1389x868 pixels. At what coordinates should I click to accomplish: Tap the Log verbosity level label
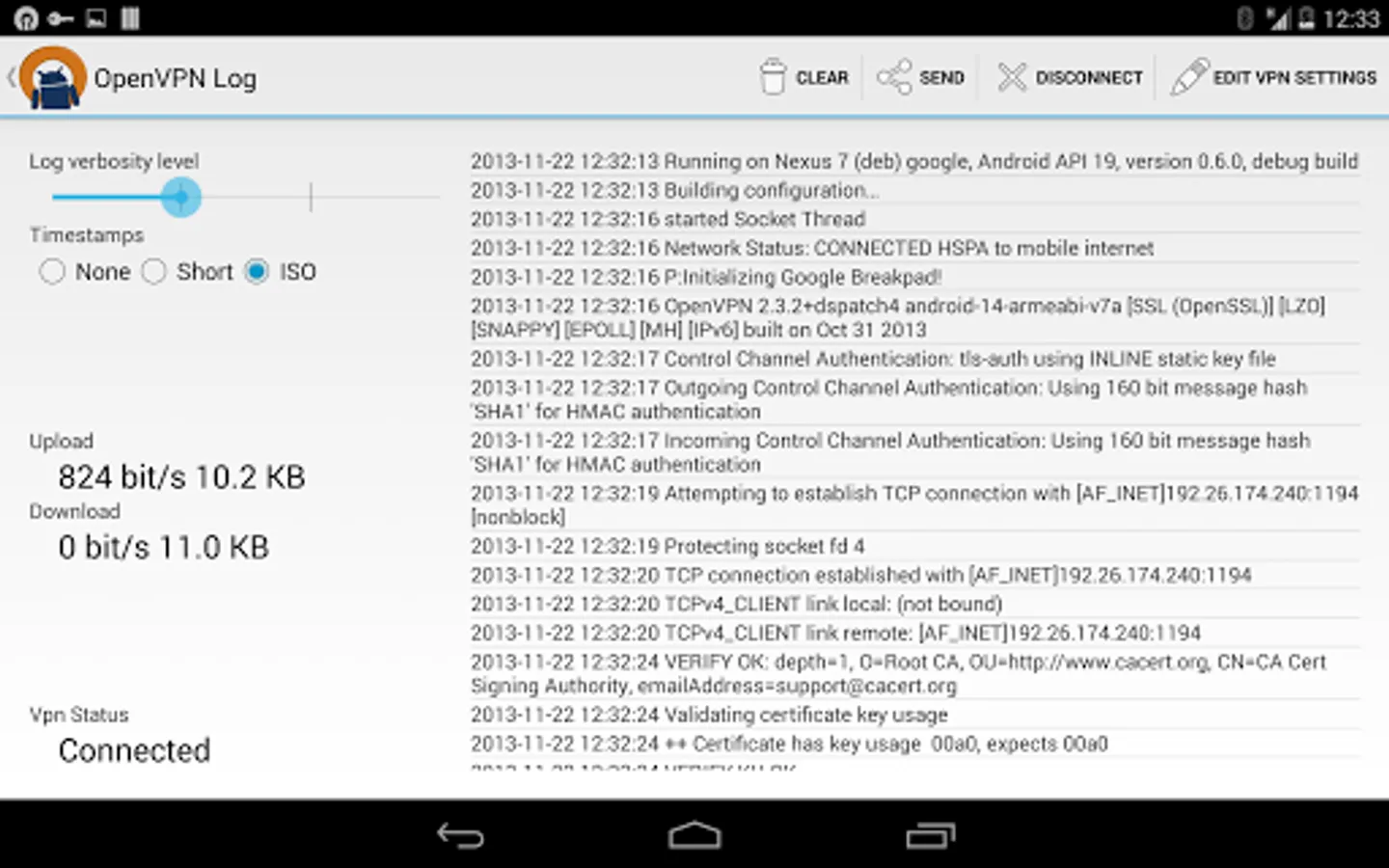(x=114, y=161)
